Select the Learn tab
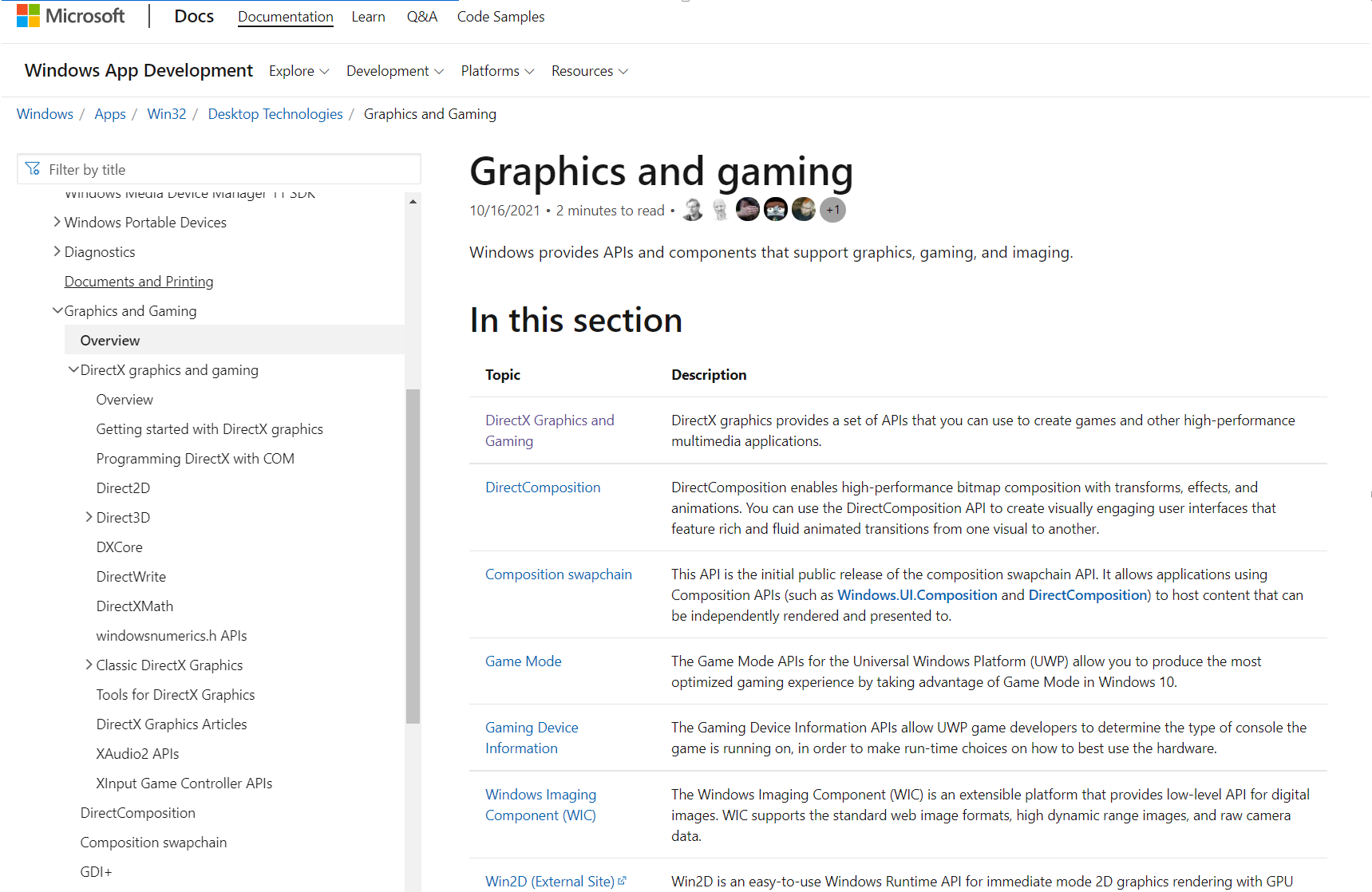The image size is (1372, 892). [x=368, y=17]
